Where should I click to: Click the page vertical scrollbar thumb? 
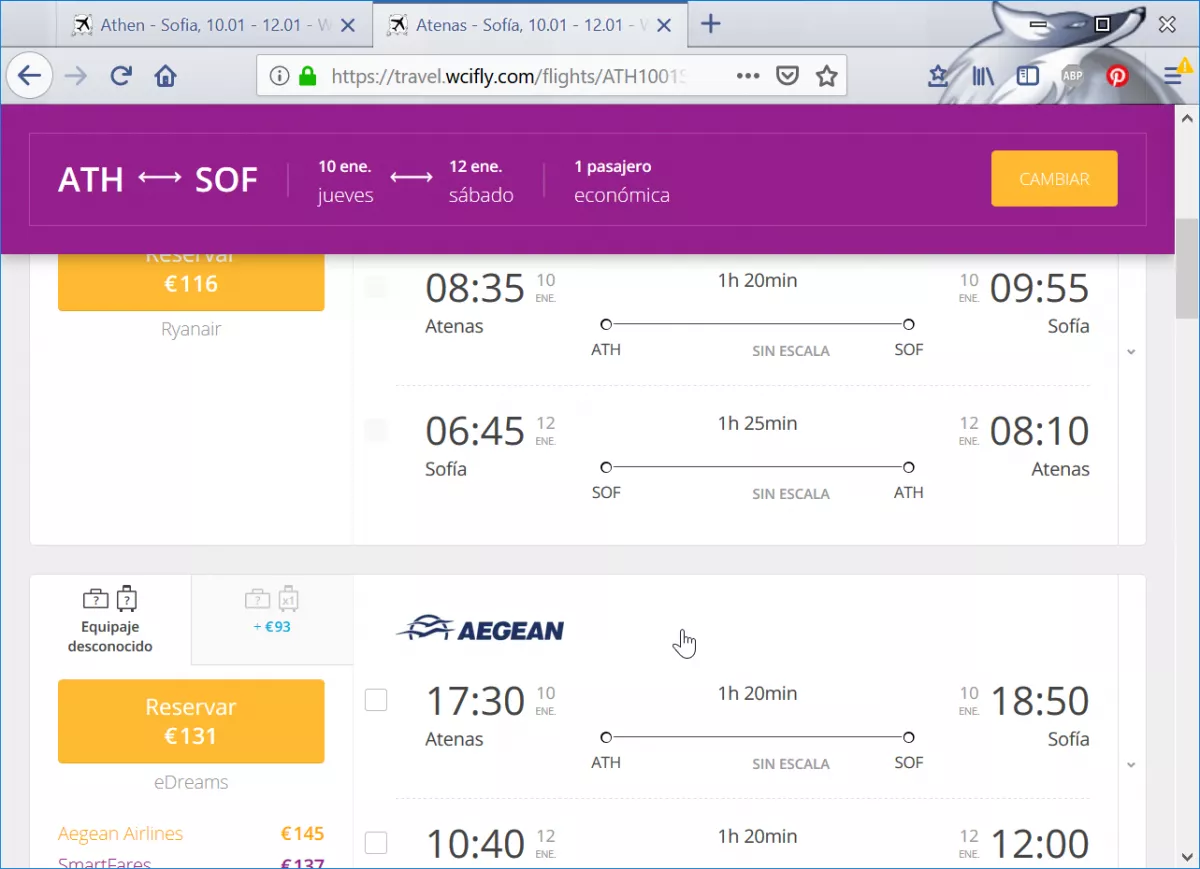1187,268
